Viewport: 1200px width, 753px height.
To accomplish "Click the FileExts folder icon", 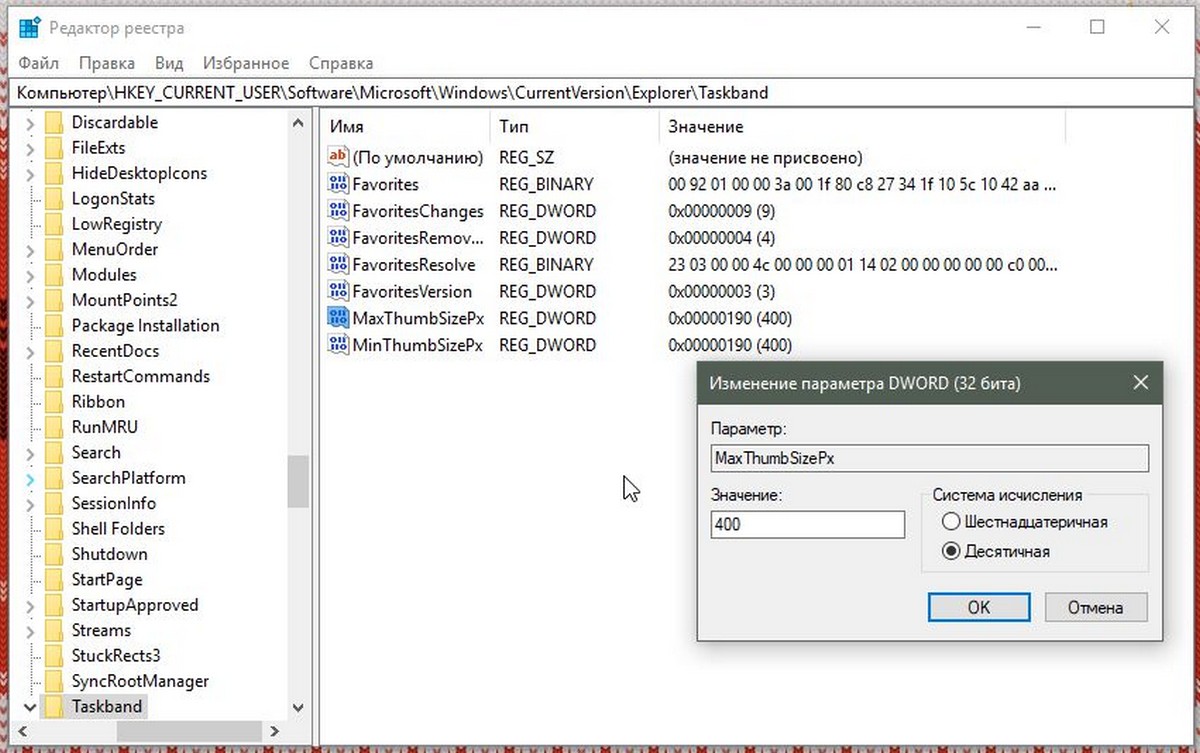I will point(53,148).
